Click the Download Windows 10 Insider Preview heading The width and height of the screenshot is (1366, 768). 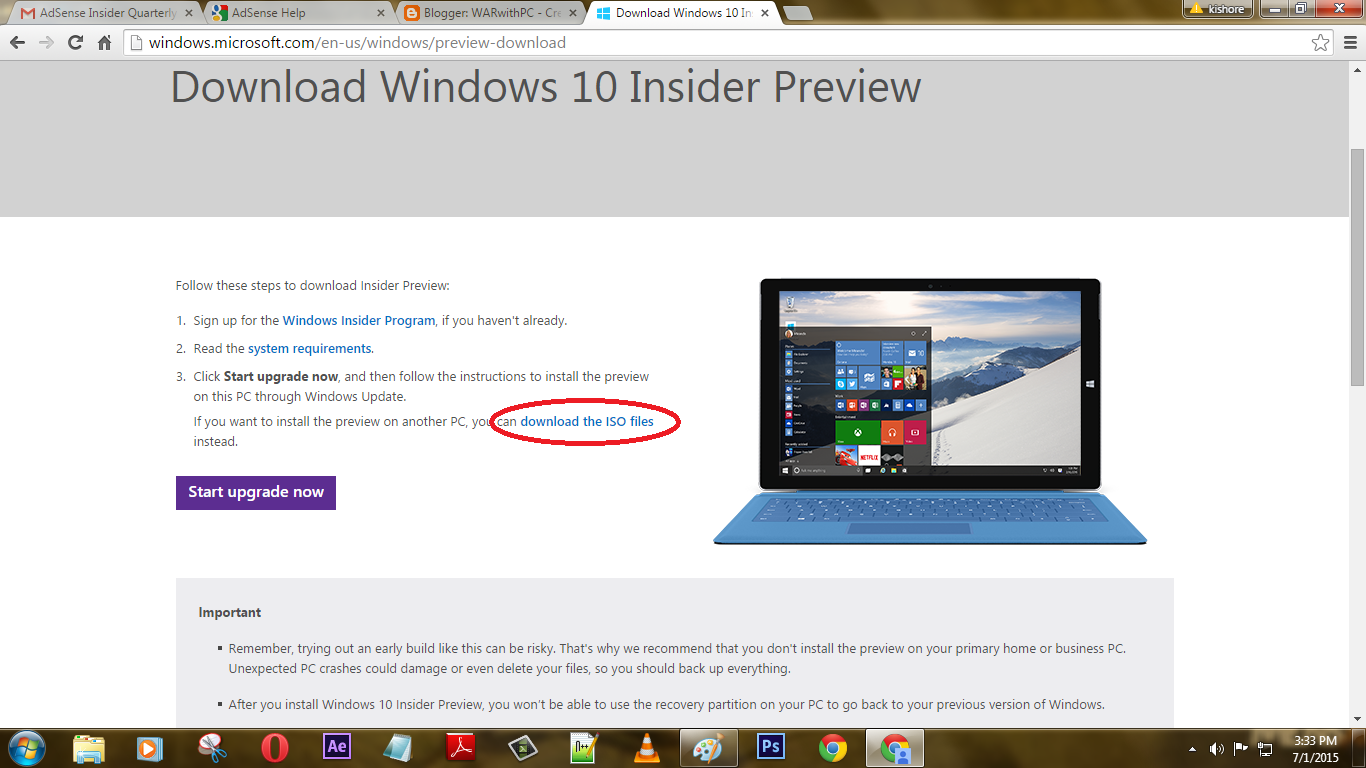546,87
